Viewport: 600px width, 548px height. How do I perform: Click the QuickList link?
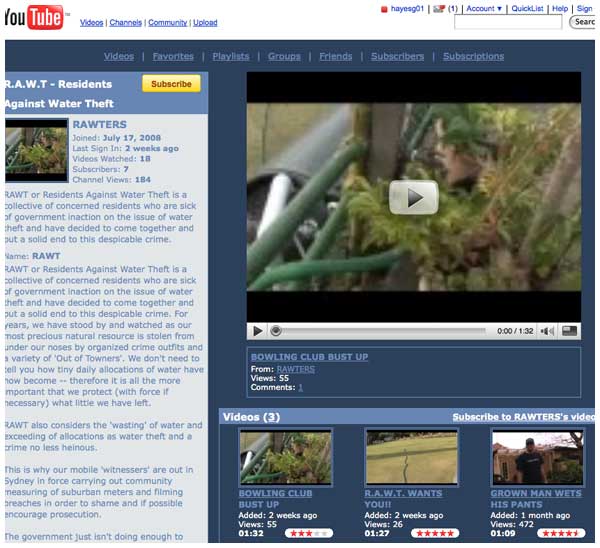(528, 9)
